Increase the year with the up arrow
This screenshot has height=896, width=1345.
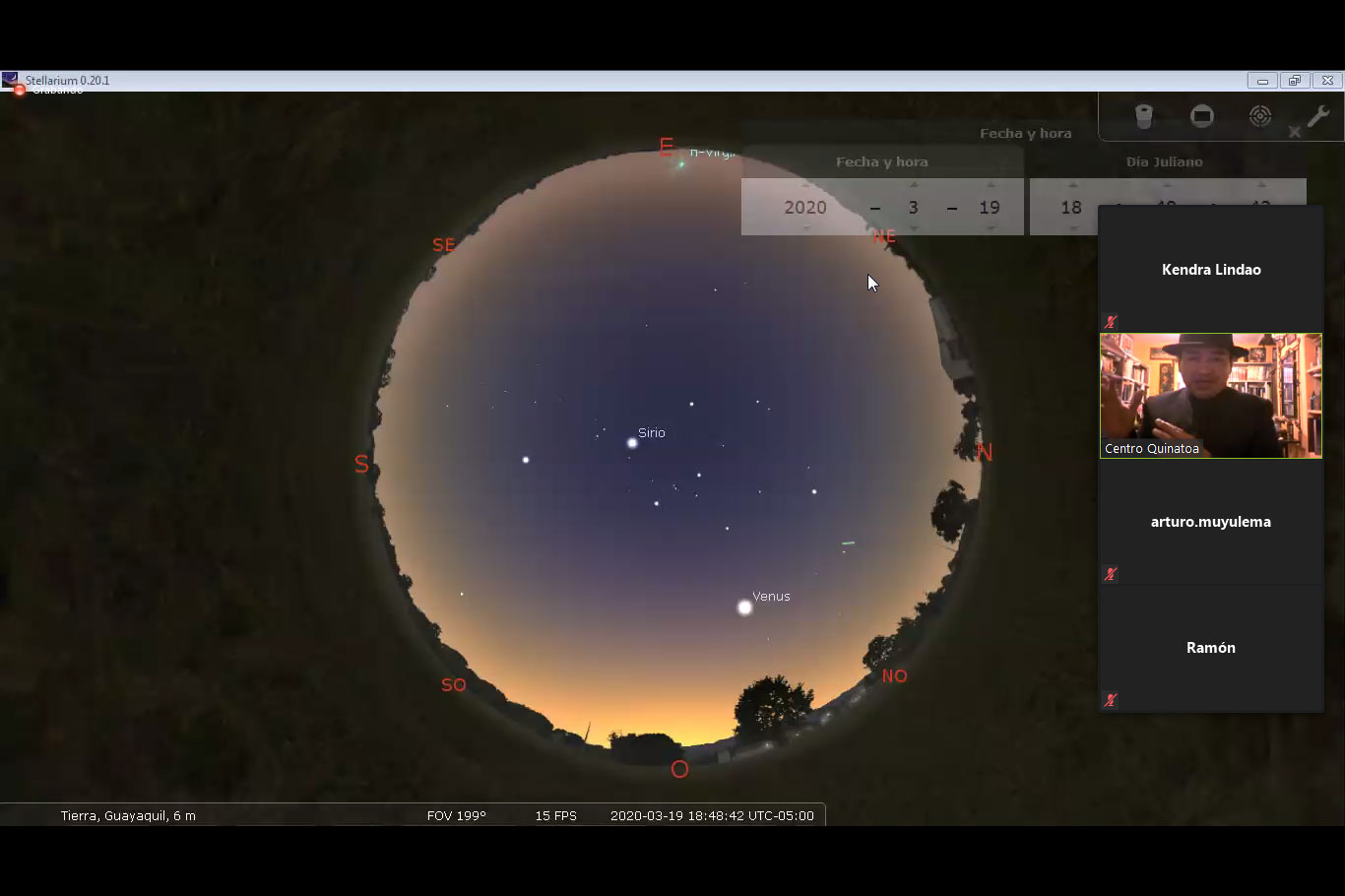[x=805, y=185]
